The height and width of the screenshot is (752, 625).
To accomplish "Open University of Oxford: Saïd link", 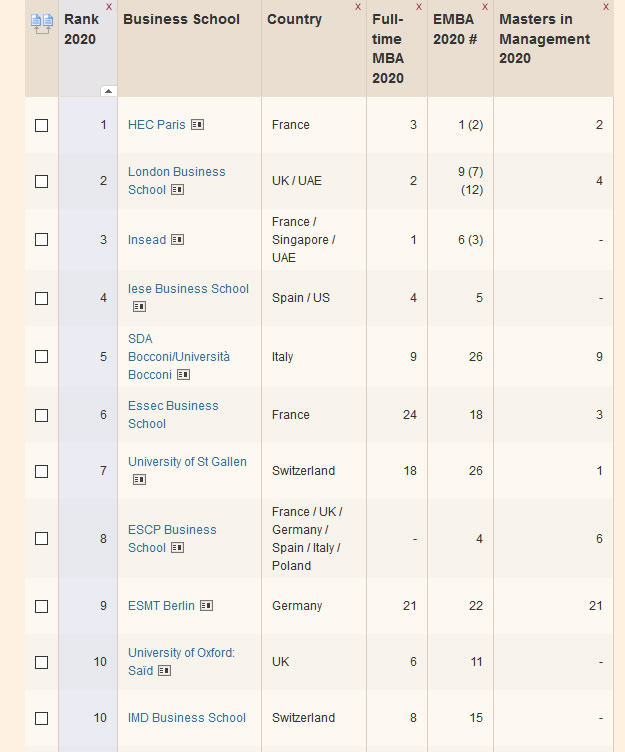I will [181, 662].
